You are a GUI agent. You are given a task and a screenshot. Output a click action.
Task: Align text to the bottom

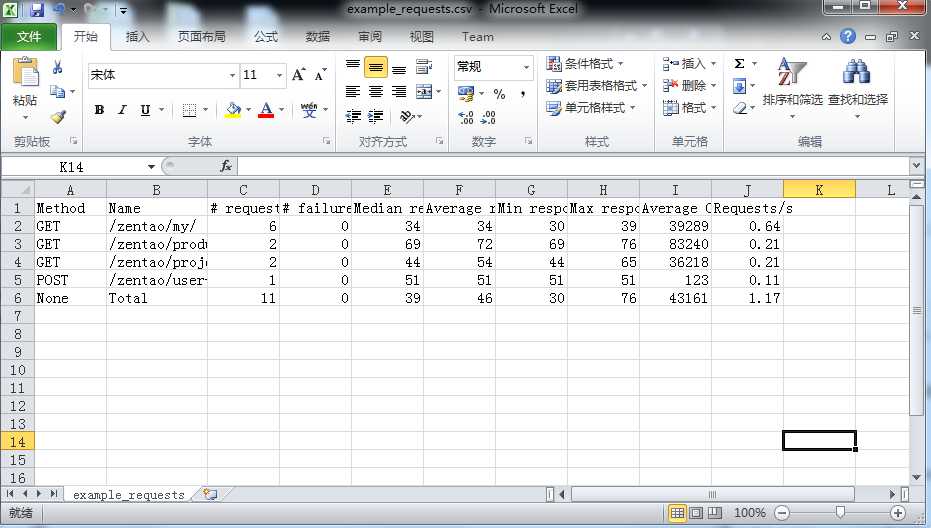(399, 68)
